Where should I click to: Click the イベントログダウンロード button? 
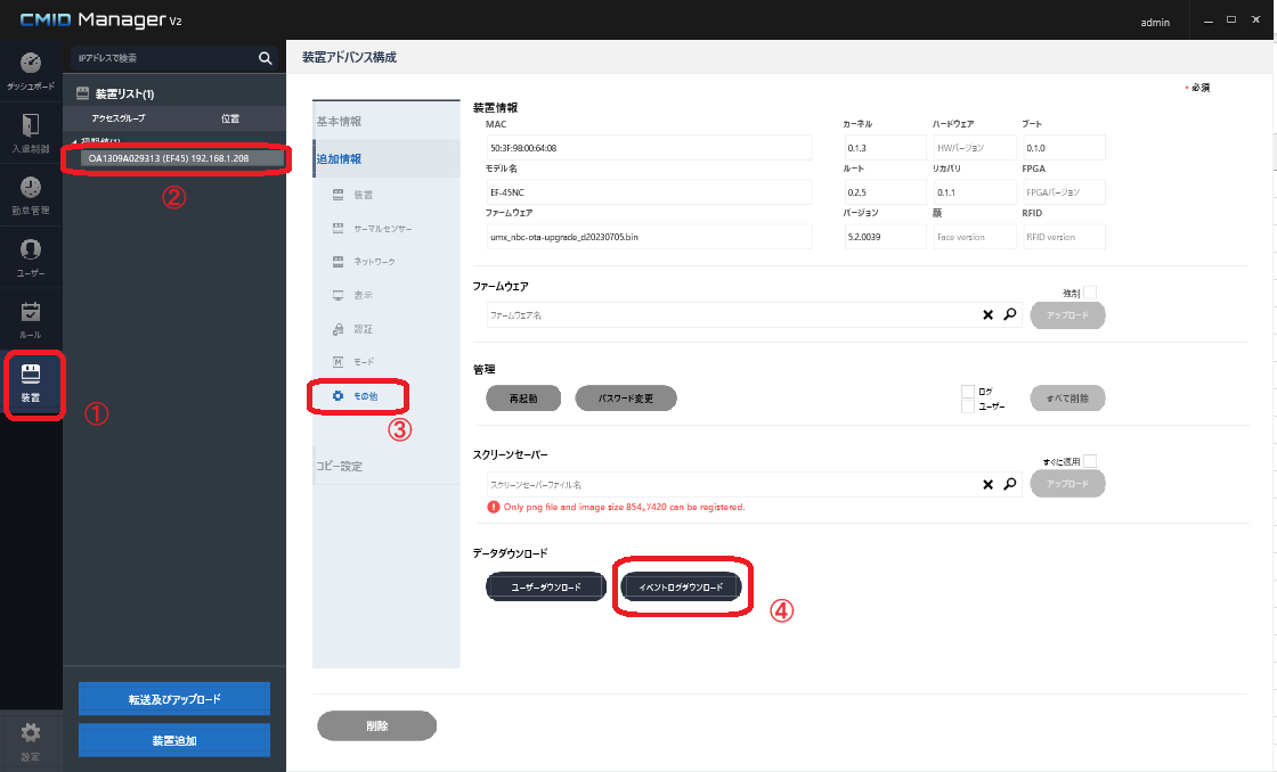[x=680, y=587]
